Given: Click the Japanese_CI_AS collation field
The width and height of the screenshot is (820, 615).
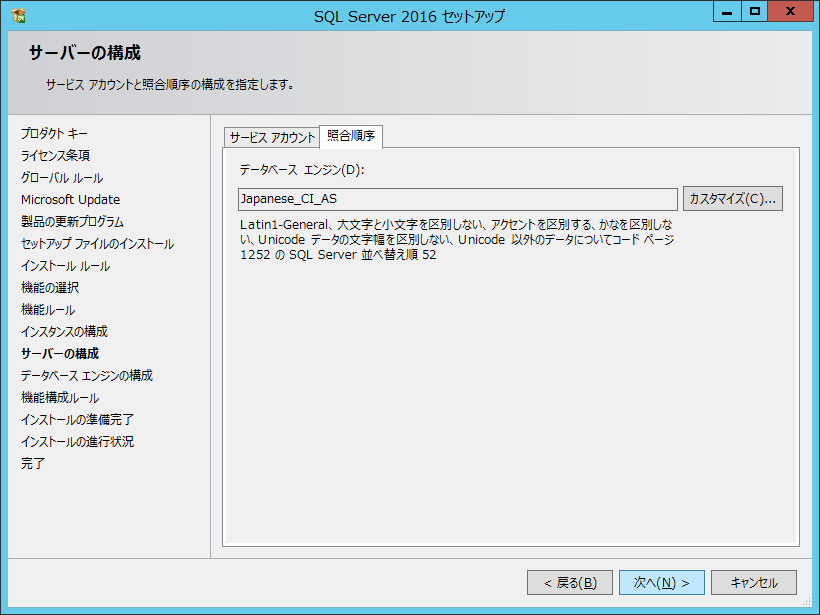Looking at the screenshot, I should click(x=457, y=199).
